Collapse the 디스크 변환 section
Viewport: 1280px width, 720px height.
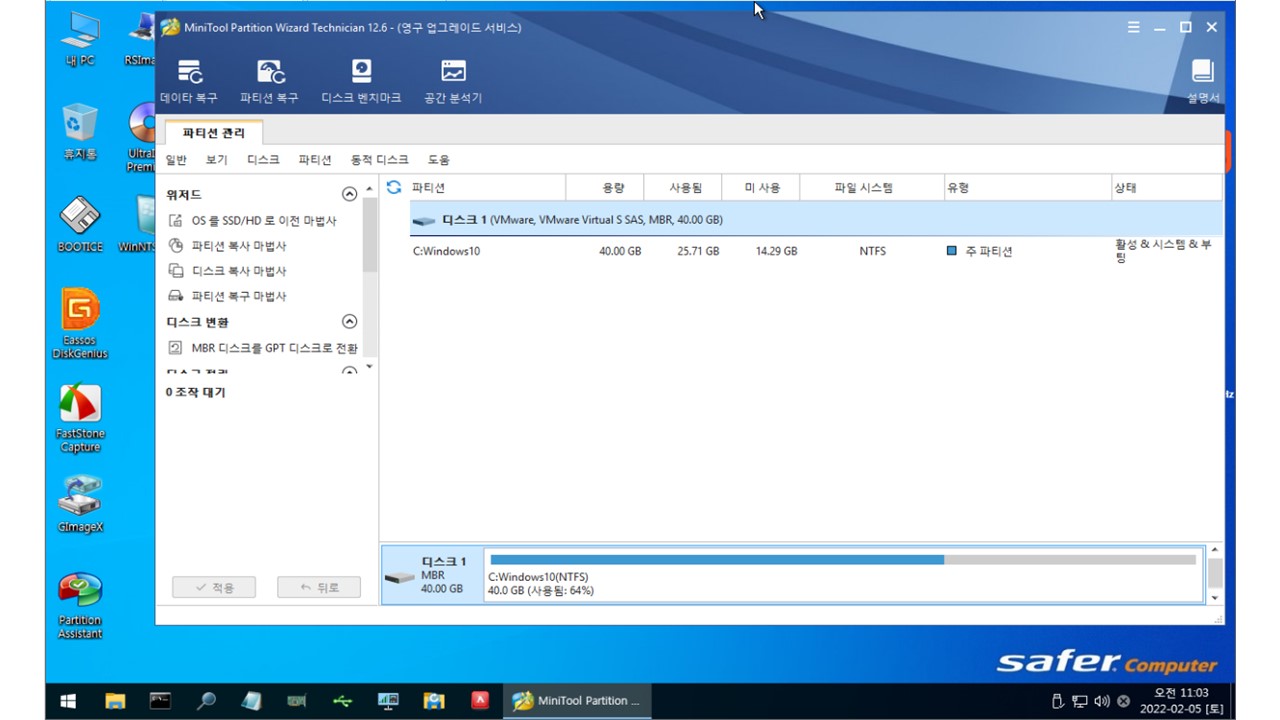[349, 322]
